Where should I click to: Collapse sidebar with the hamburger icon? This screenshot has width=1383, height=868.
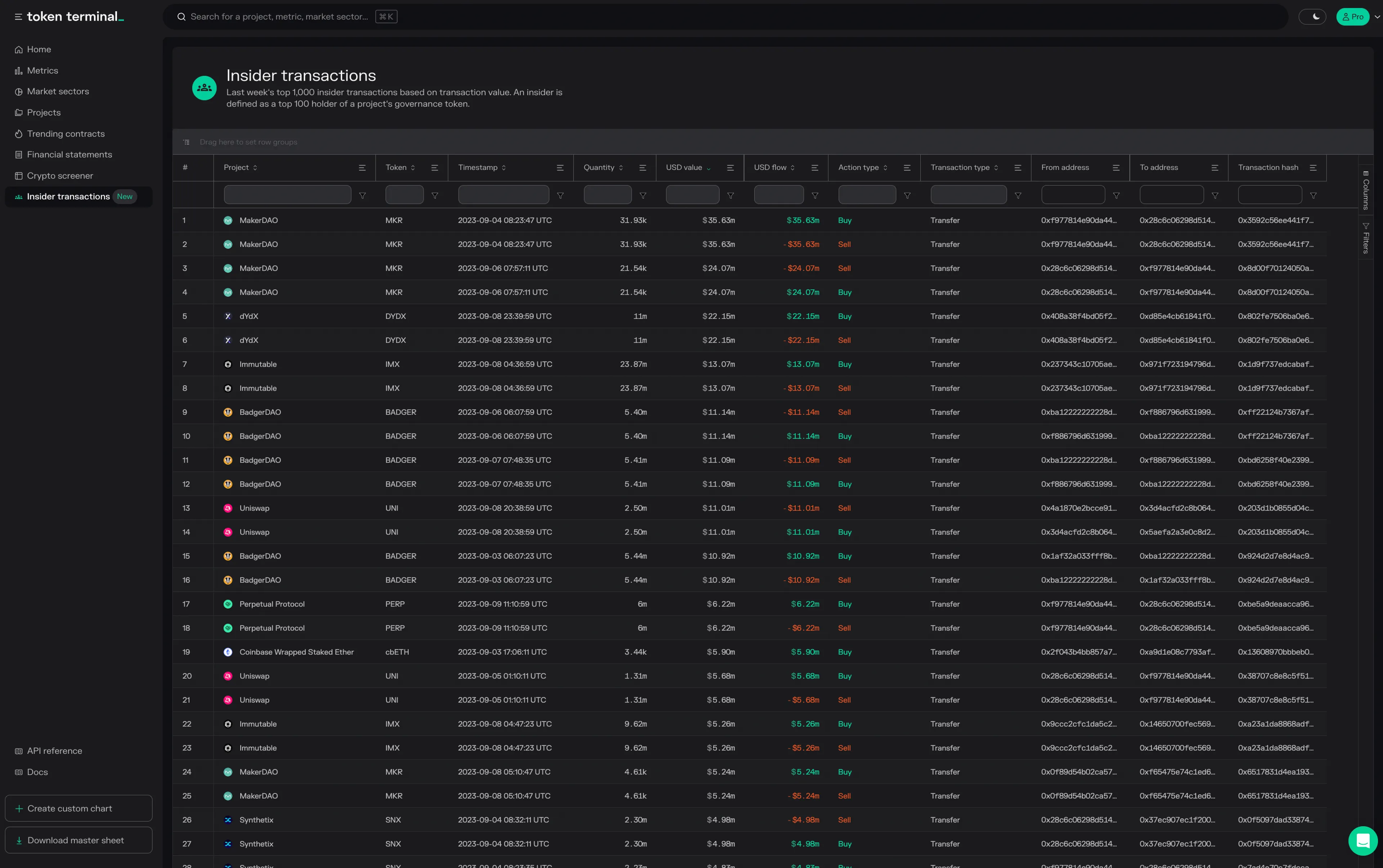pyautogui.click(x=18, y=17)
